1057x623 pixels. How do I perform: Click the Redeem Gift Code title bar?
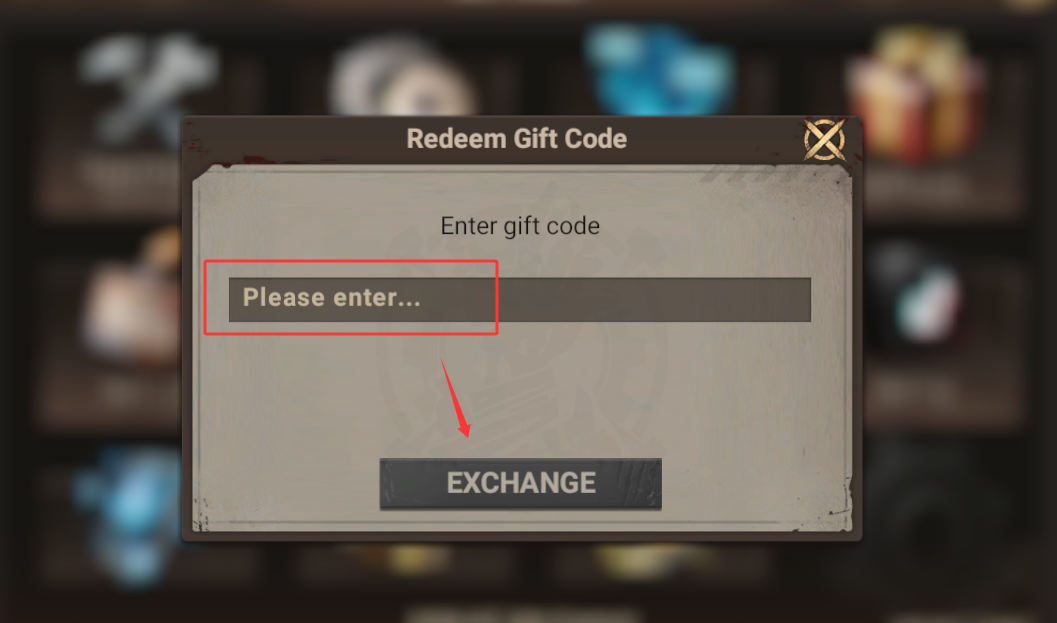(517, 139)
